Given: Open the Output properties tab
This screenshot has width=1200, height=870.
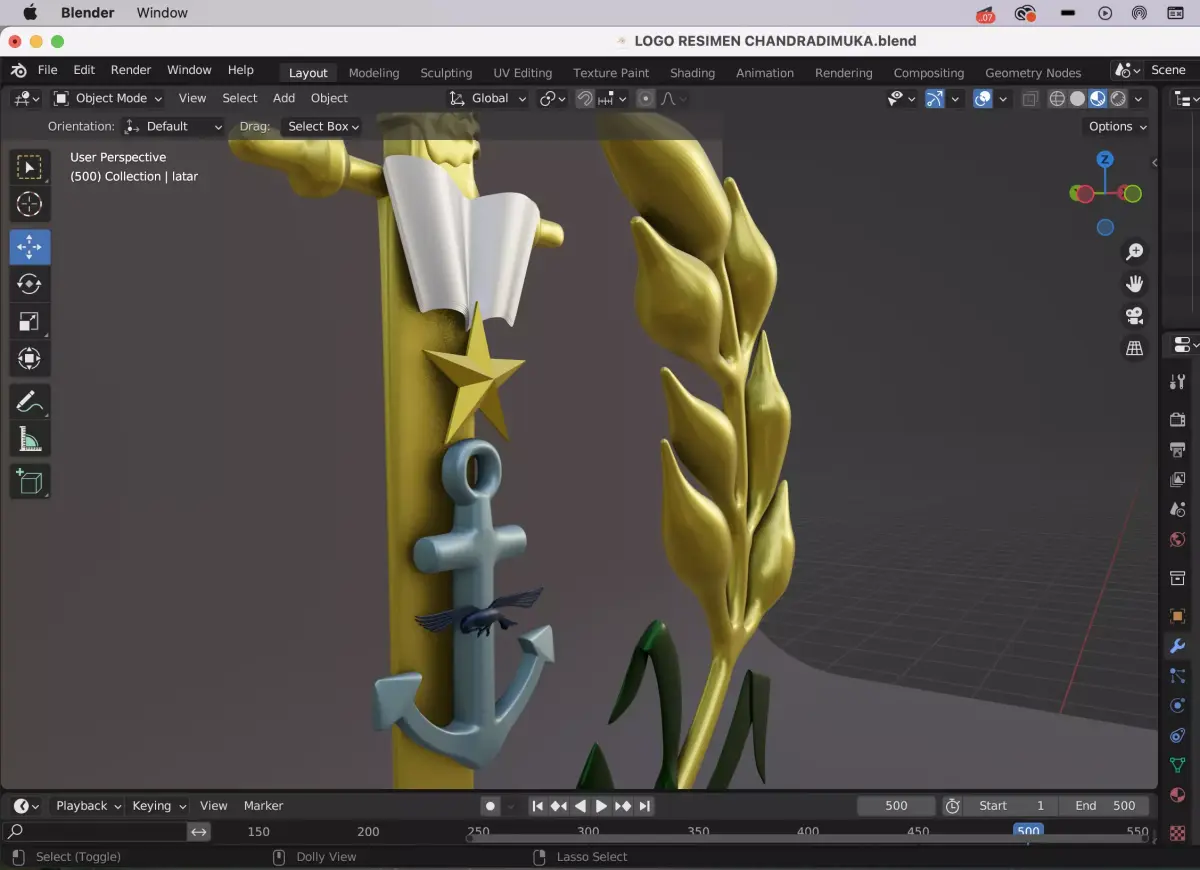Looking at the screenshot, I should (1178, 449).
